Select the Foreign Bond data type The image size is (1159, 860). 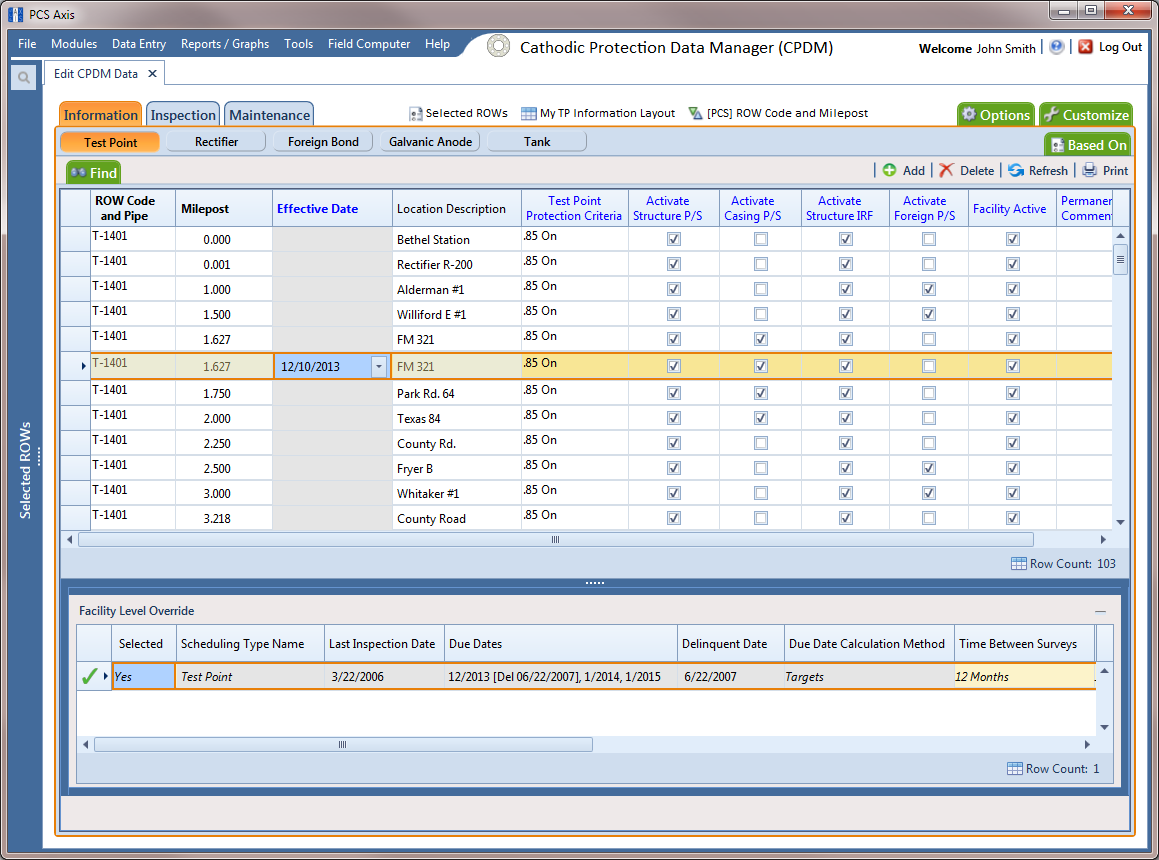pyautogui.click(x=323, y=142)
